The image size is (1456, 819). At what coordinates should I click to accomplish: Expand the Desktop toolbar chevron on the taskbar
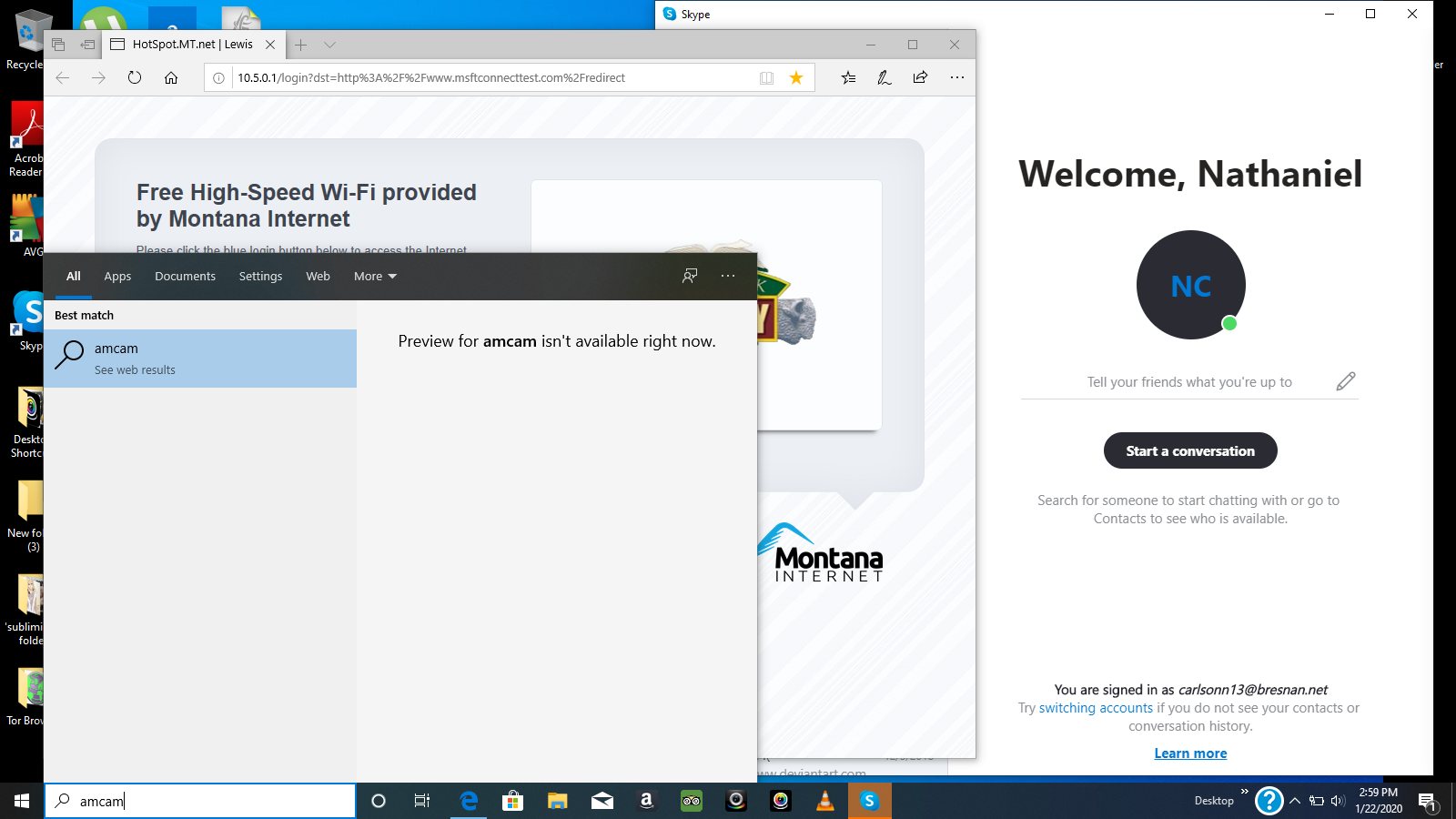click(x=1245, y=792)
